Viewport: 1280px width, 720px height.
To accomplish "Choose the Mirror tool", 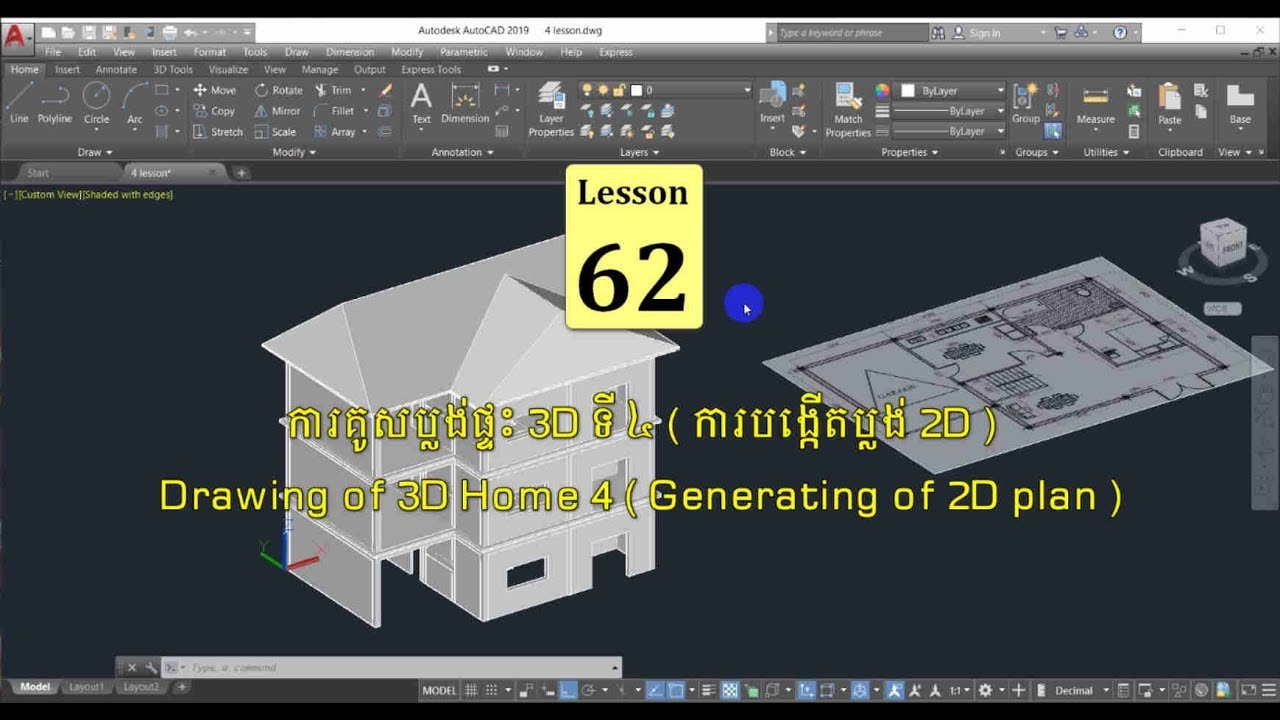I will (x=277, y=111).
